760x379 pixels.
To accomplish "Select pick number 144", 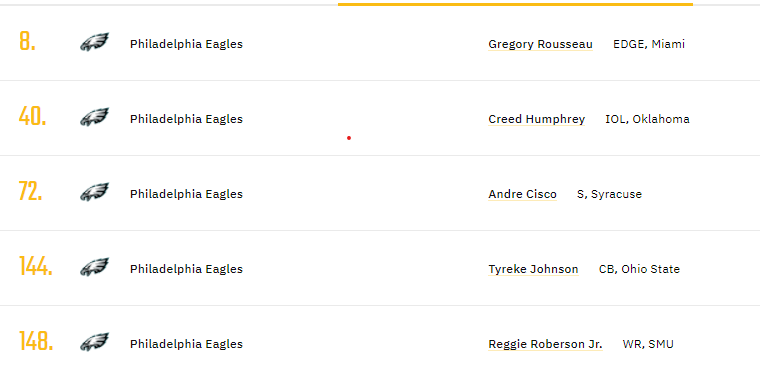I will point(35,266).
